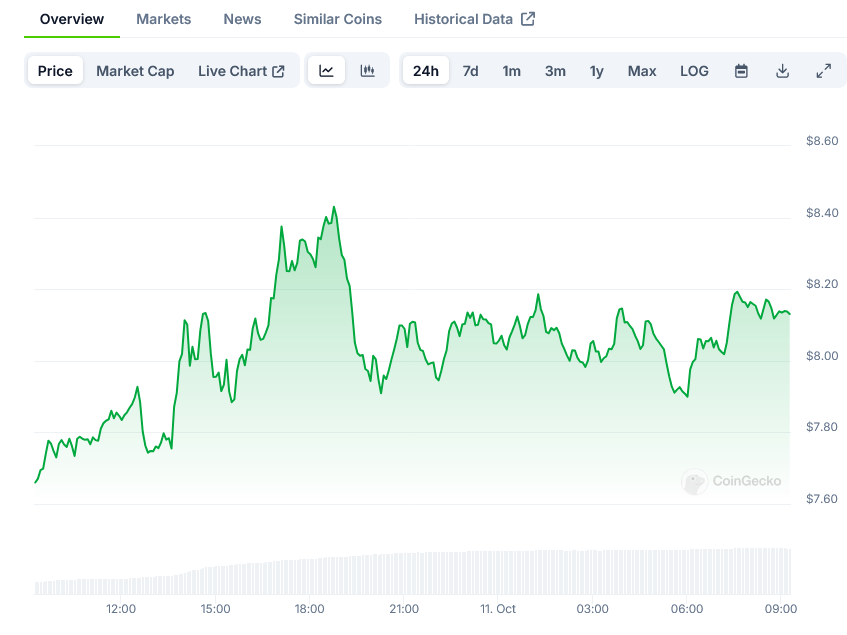Select the 24h time range

tap(426, 71)
